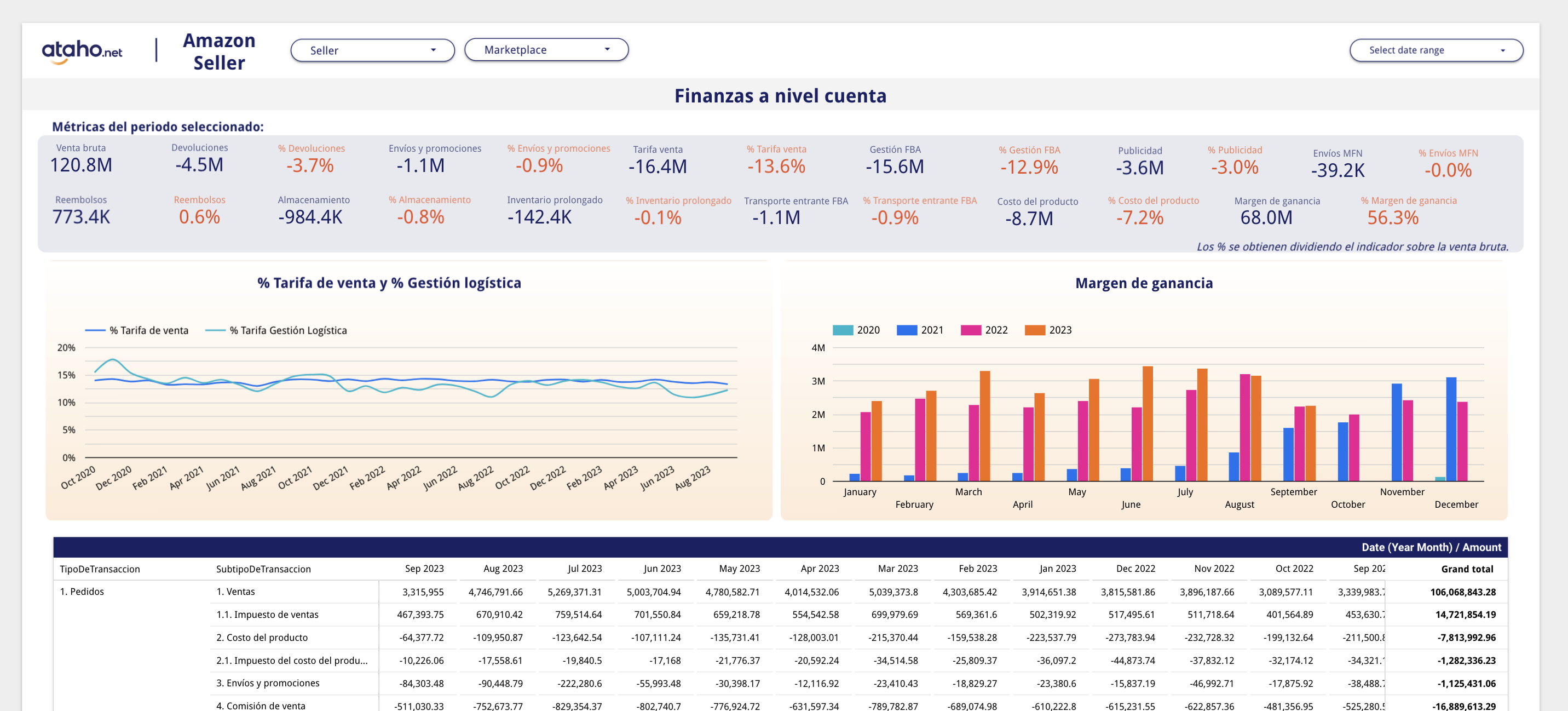Viewport: 1568px width, 711px height.
Task: Open the Seller dropdown filter
Action: point(372,50)
